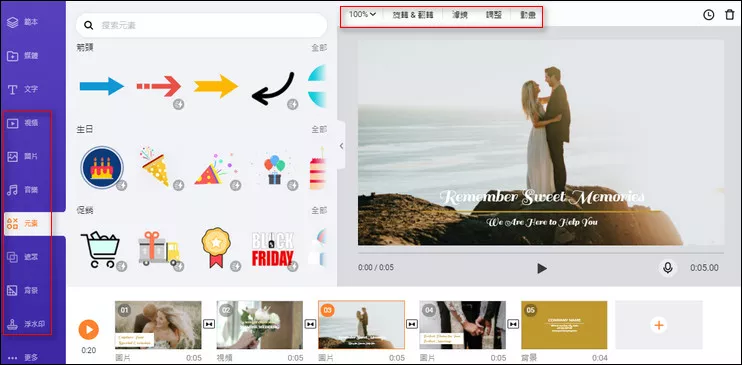Add the shopping cart element
Screen dimensions: 742x365
(100, 249)
